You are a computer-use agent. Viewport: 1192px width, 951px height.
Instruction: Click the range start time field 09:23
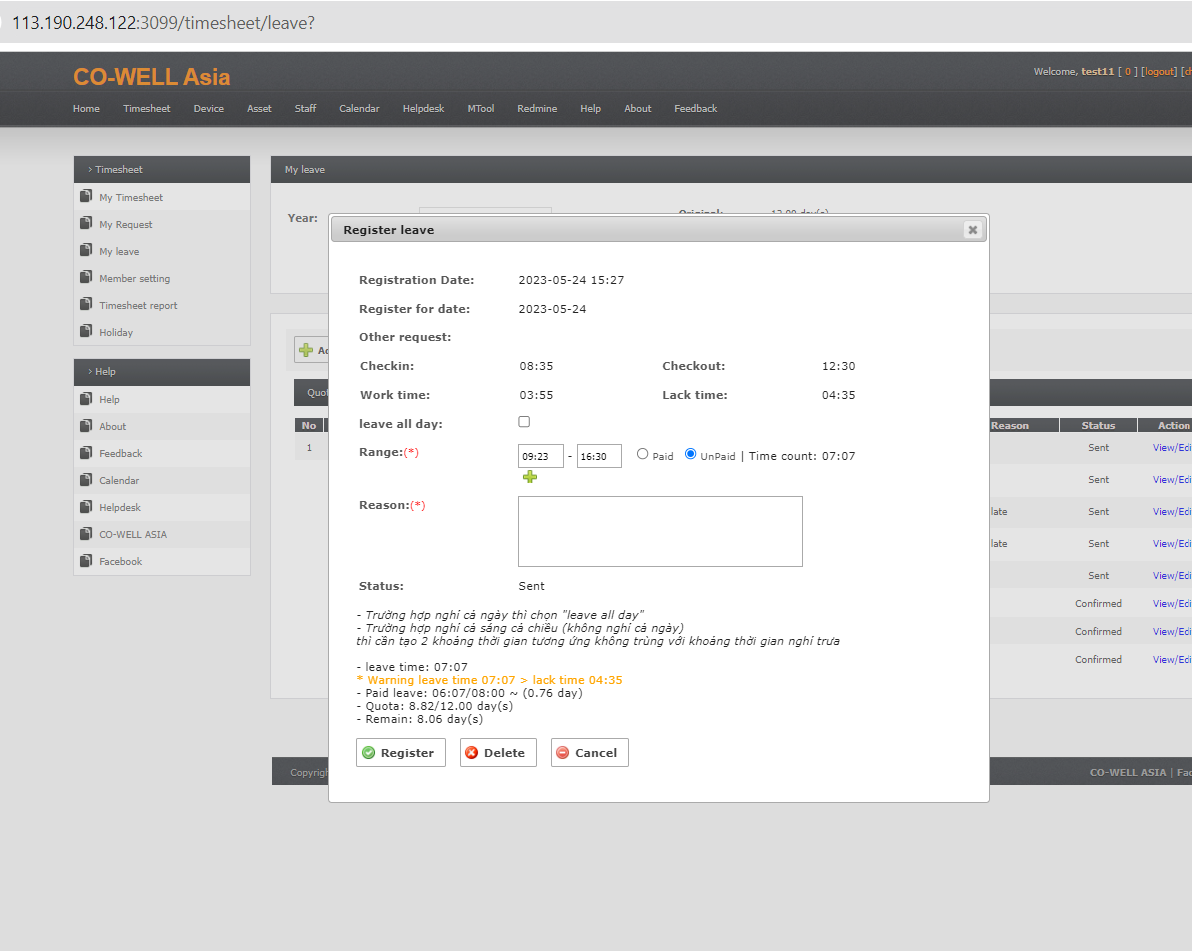541,456
